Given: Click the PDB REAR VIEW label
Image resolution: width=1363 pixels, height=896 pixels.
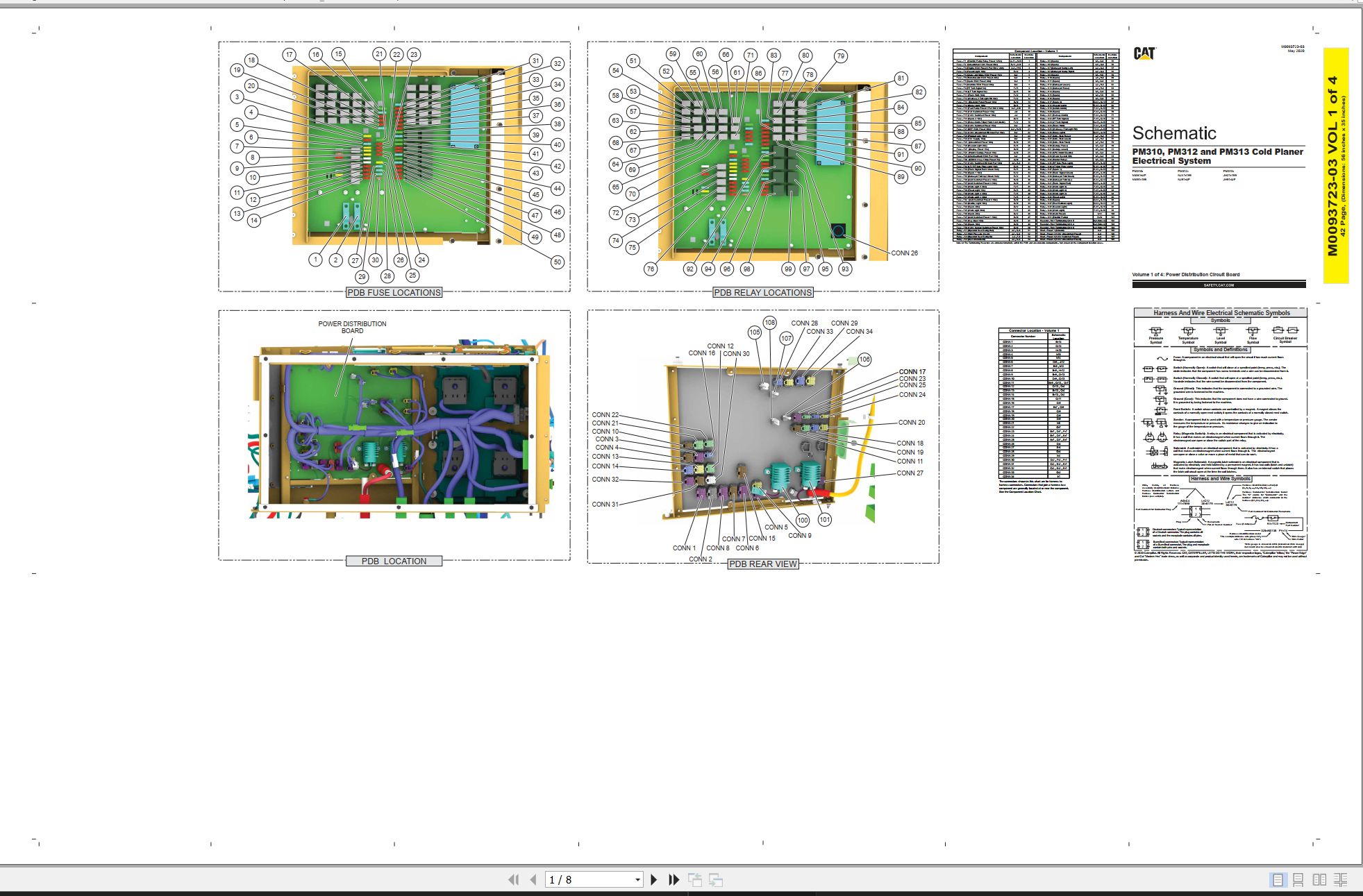Looking at the screenshot, I should 763,564.
